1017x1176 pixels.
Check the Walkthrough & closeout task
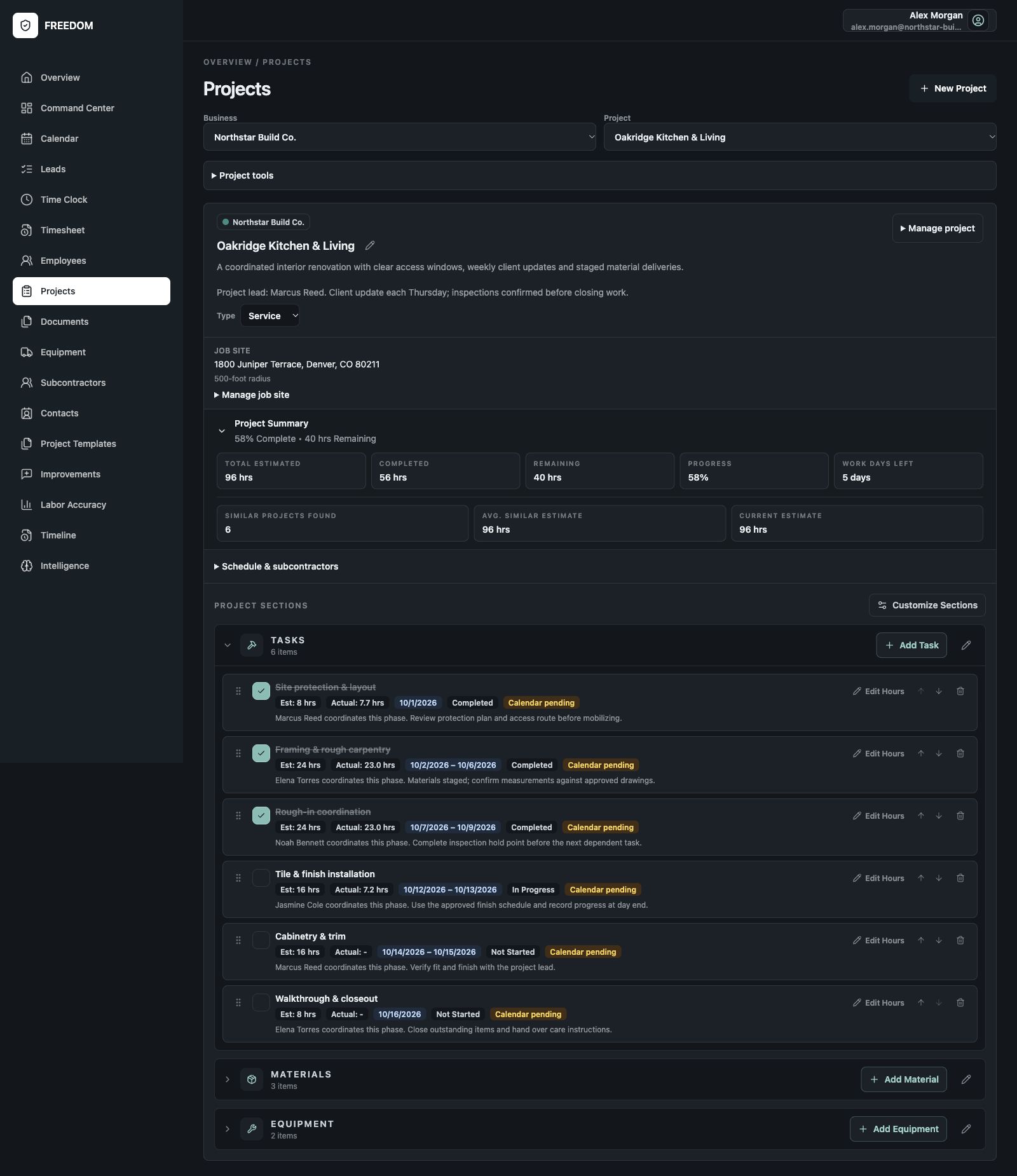(x=261, y=1002)
